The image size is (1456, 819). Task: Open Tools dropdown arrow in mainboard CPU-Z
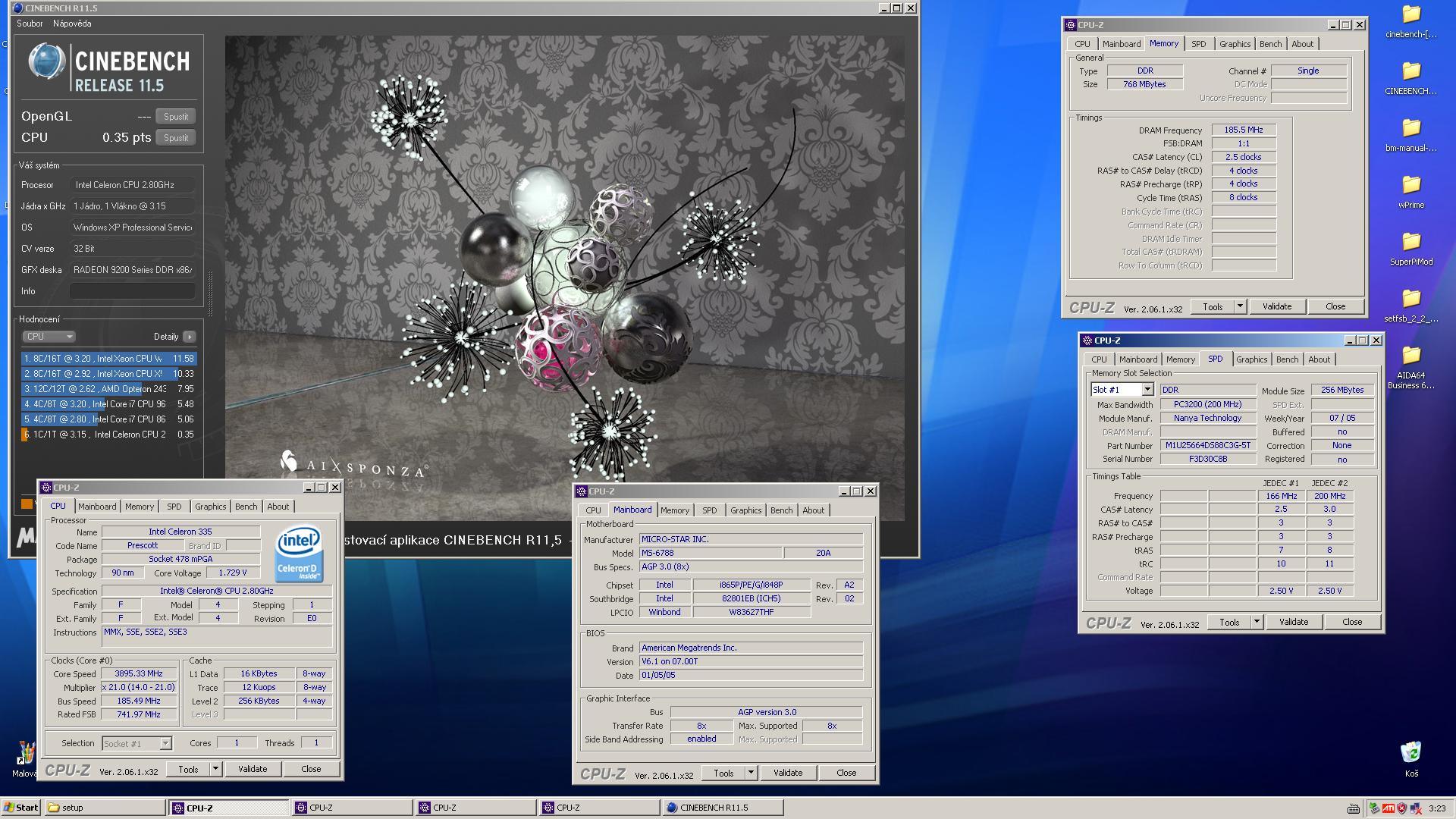tap(751, 773)
